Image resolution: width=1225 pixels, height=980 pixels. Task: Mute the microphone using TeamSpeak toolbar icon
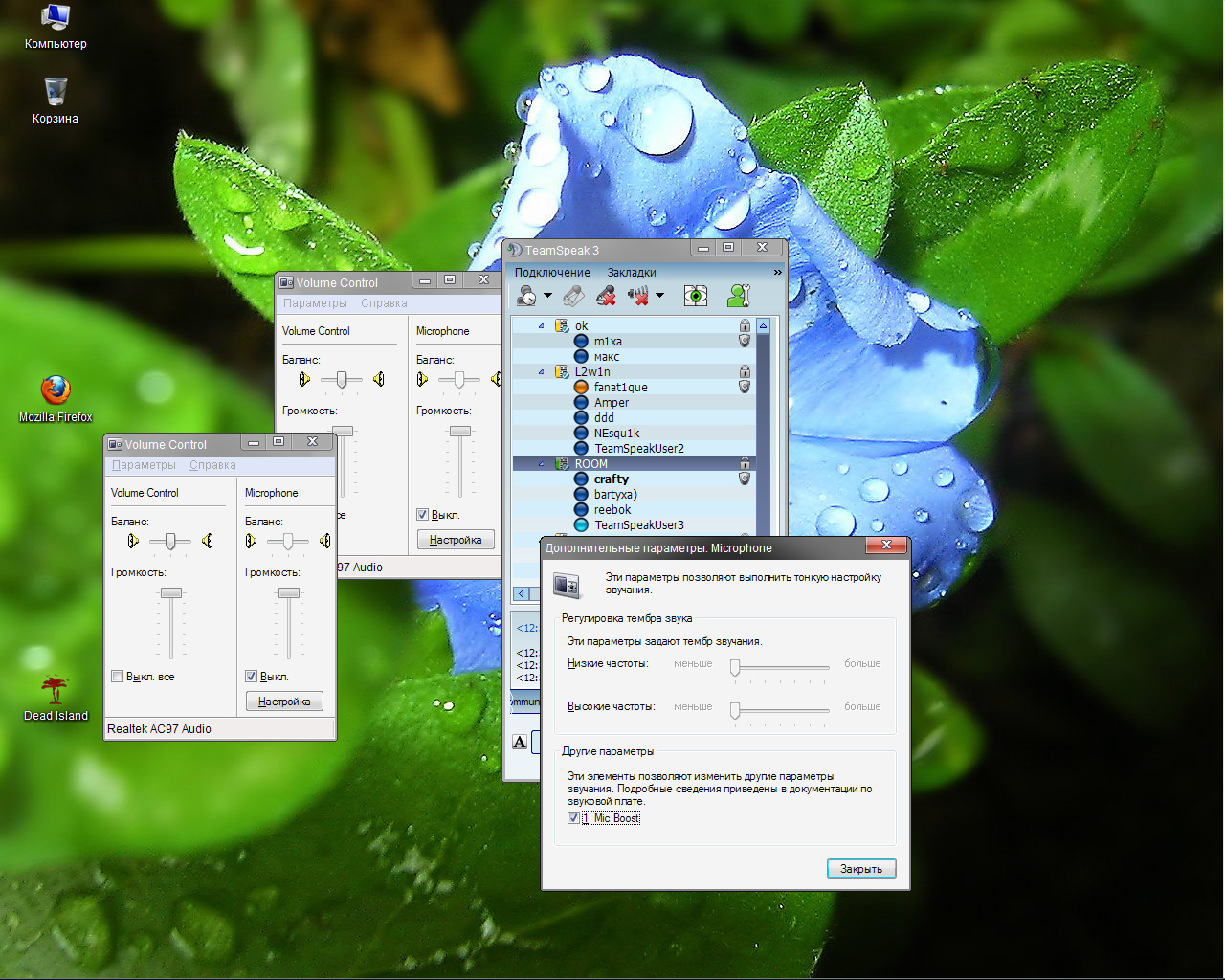(x=606, y=296)
